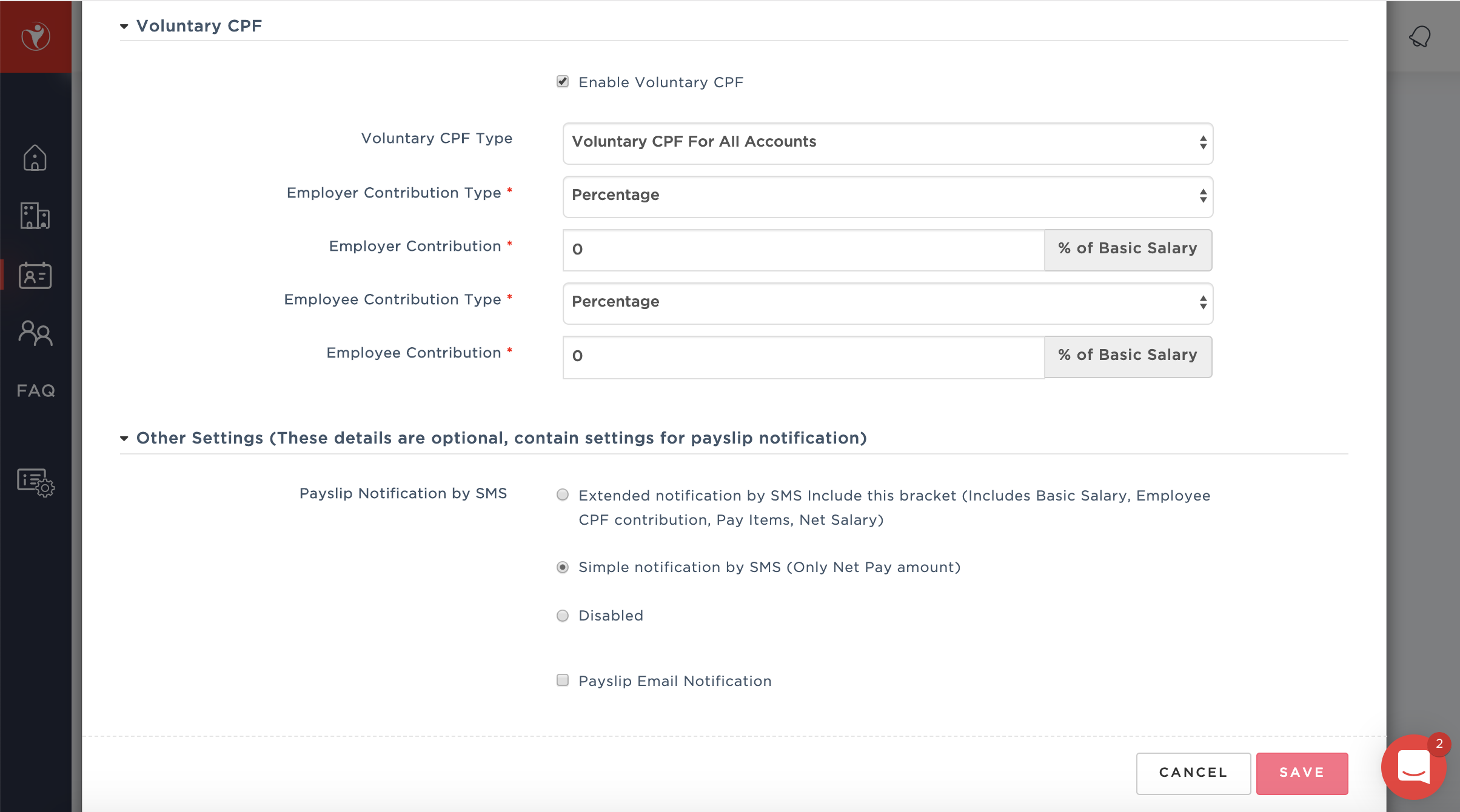The height and width of the screenshot is (812, 1460).
Task: Enable Payslip Email Notification checkbox
Action: [563, 680]
